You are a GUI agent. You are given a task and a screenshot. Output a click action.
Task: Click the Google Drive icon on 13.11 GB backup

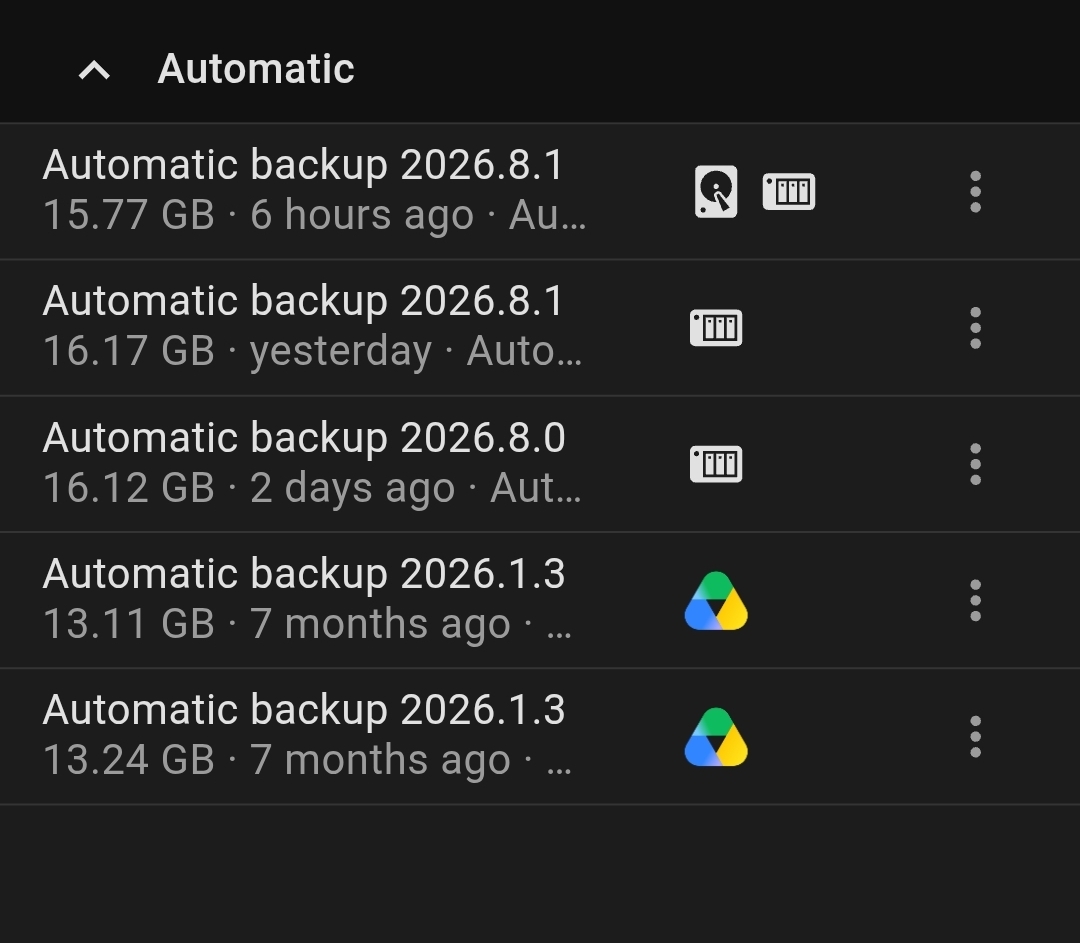pos(716,601)
